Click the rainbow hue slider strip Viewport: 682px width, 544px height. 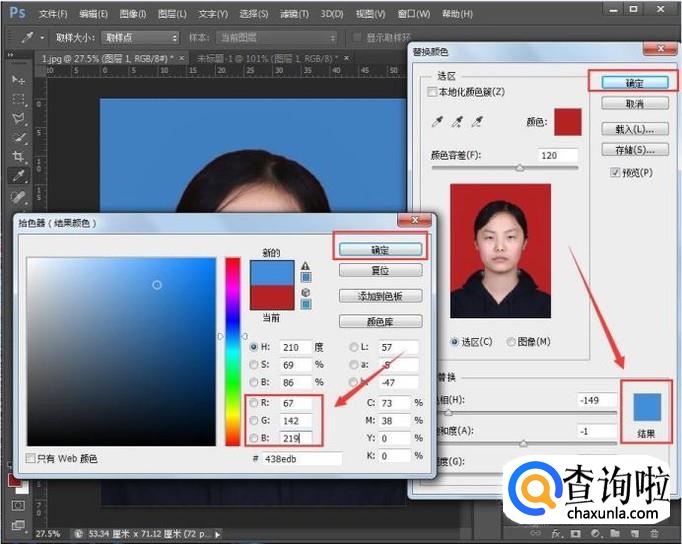coord(233,351)
